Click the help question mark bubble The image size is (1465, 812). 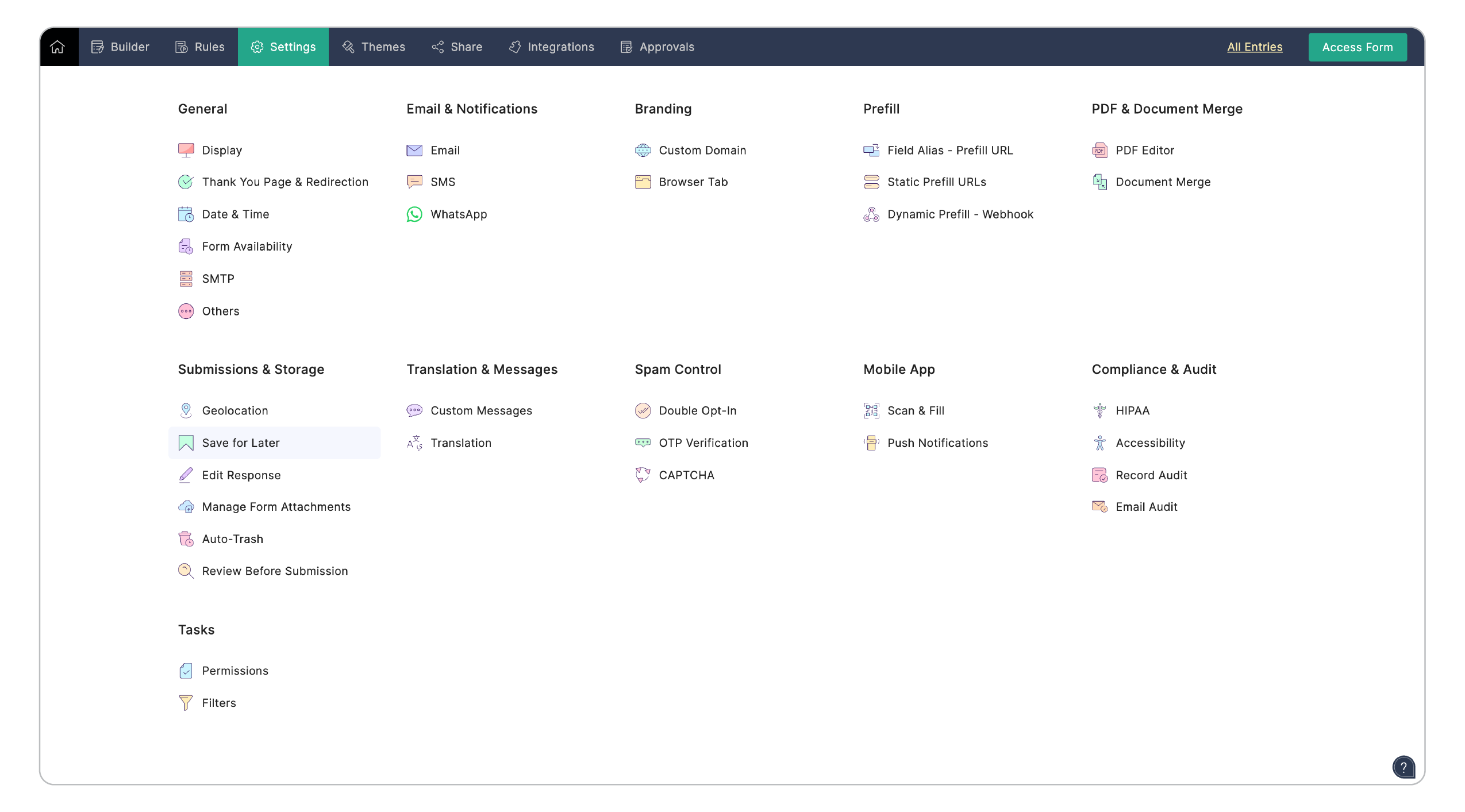[x=1404, y=767]
